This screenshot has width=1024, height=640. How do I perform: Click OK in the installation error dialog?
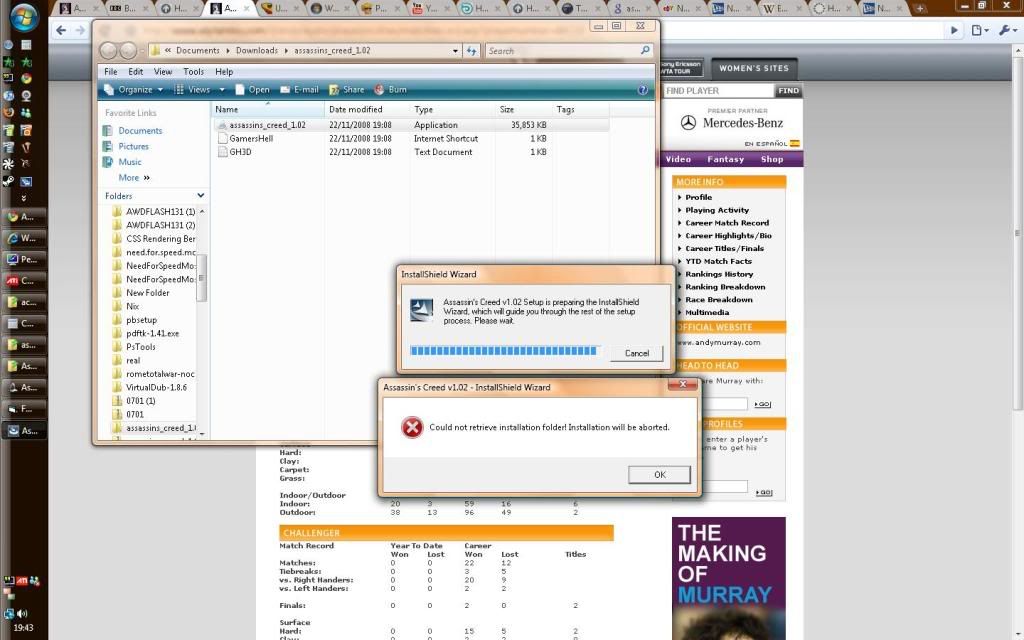(x=659, y=475)
